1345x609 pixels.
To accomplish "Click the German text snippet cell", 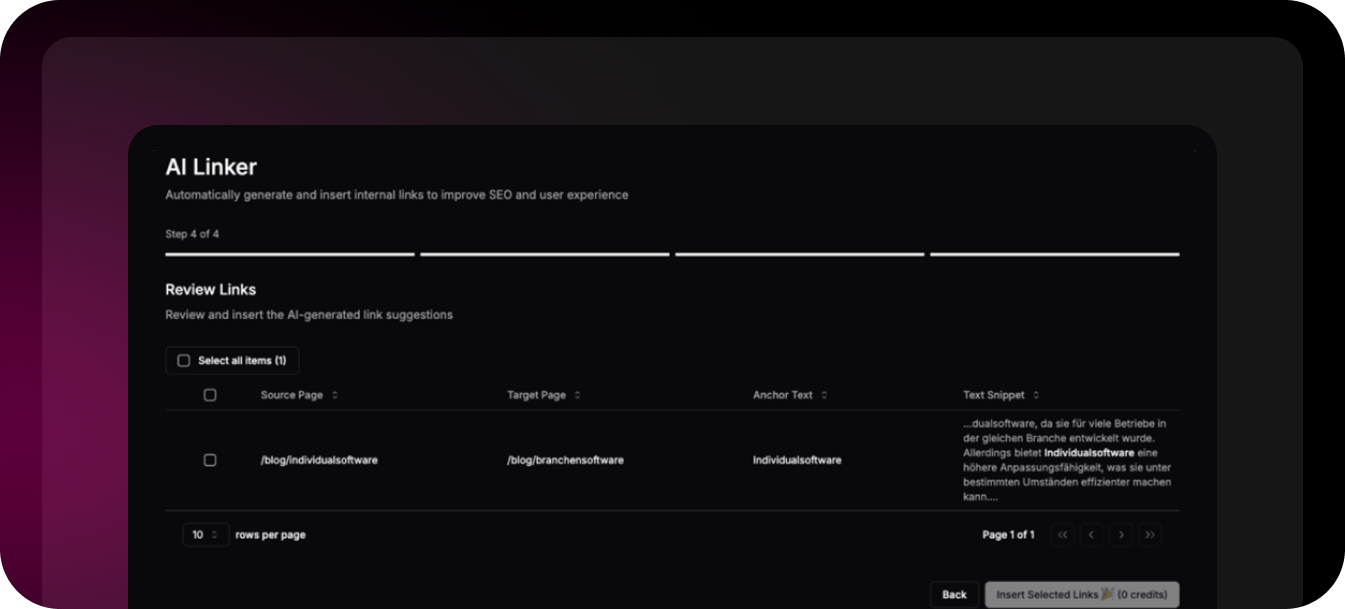I will coord(1067,460).
